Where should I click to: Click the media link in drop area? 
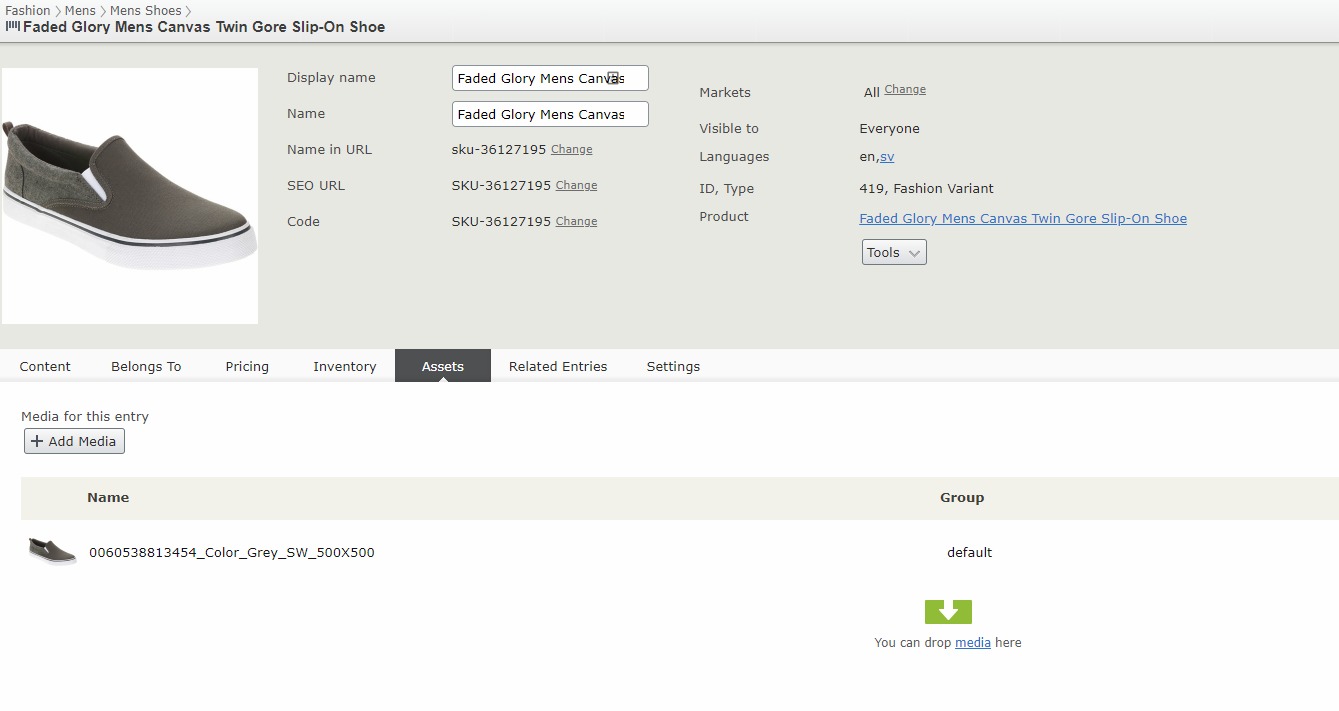972,643
